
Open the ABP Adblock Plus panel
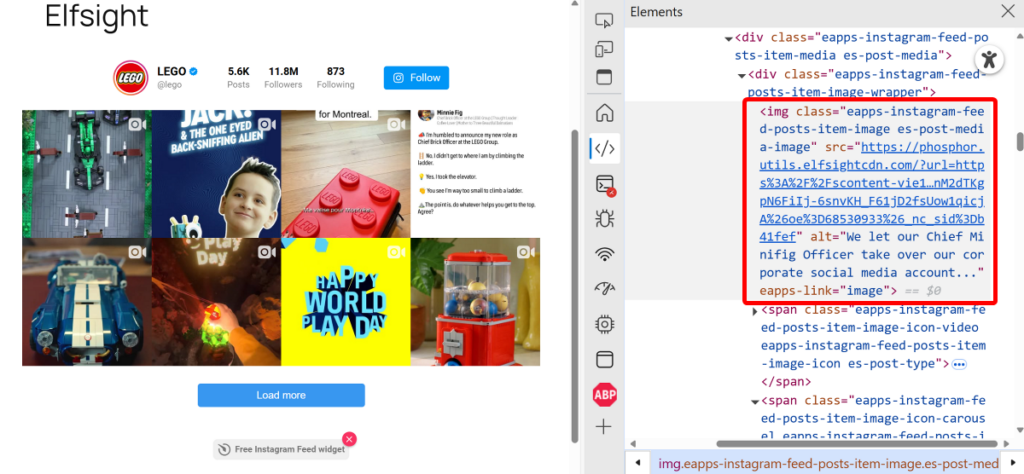click(x=605, y=394)
